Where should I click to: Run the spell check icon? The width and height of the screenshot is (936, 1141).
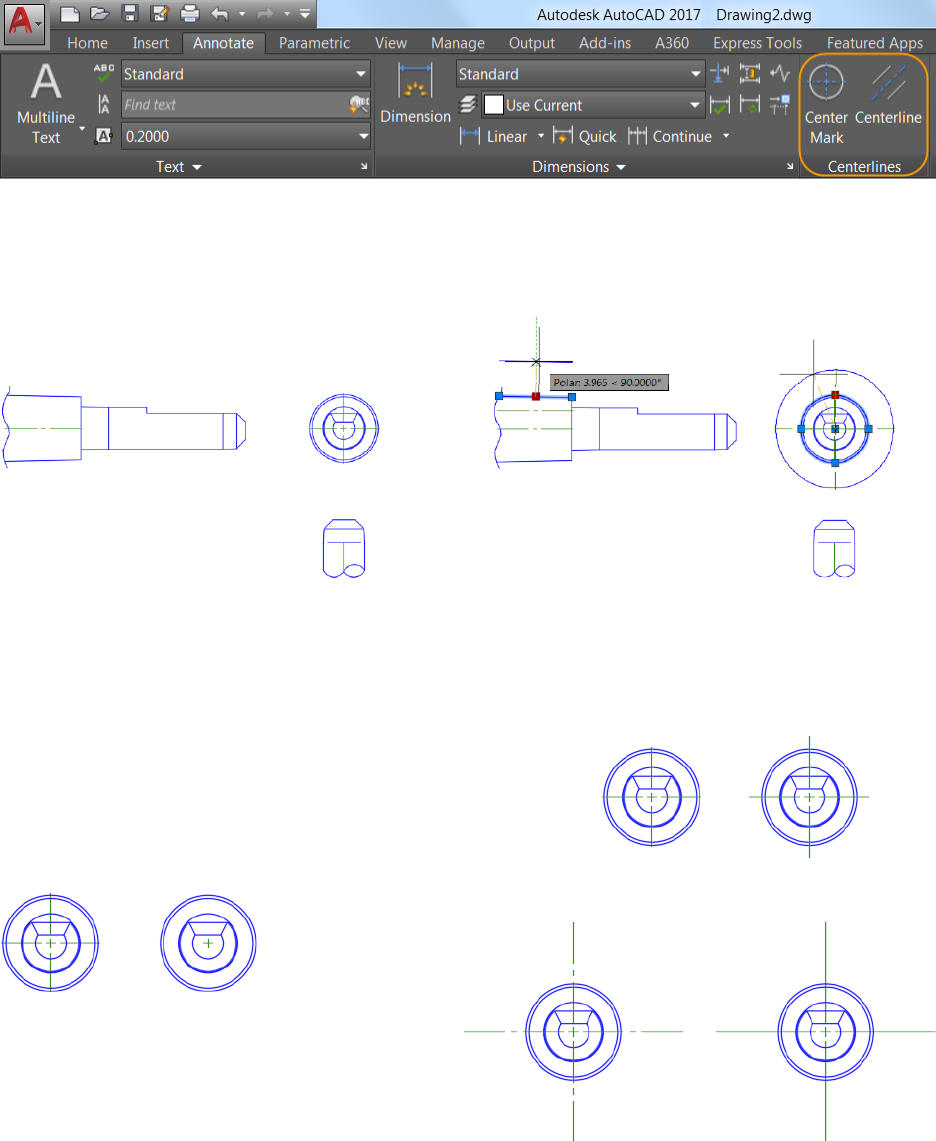tap(104, 73)
